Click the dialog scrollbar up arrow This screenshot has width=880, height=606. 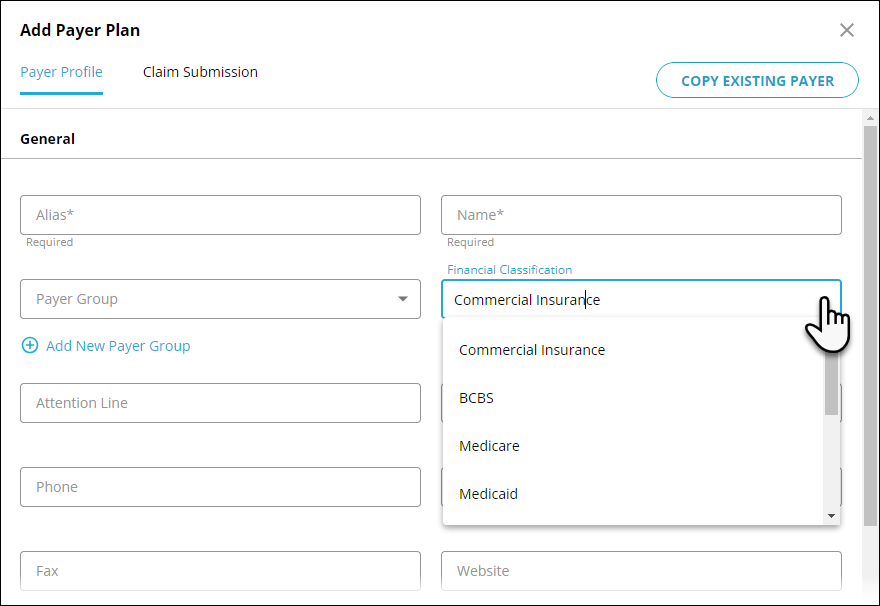tap(870, 118)
